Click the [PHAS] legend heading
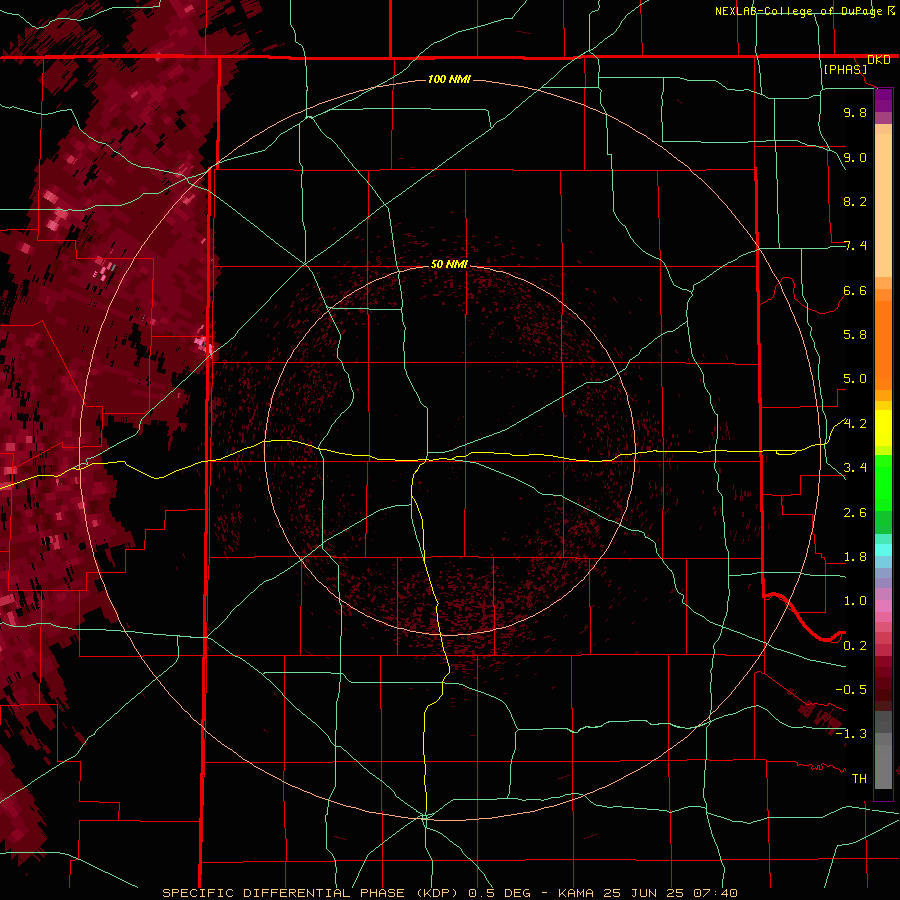 (x=845, y=69)
